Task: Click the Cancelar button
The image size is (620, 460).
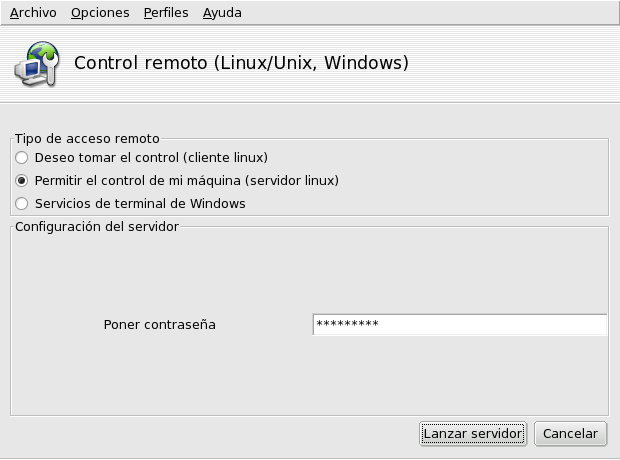Action: [570, 433]
